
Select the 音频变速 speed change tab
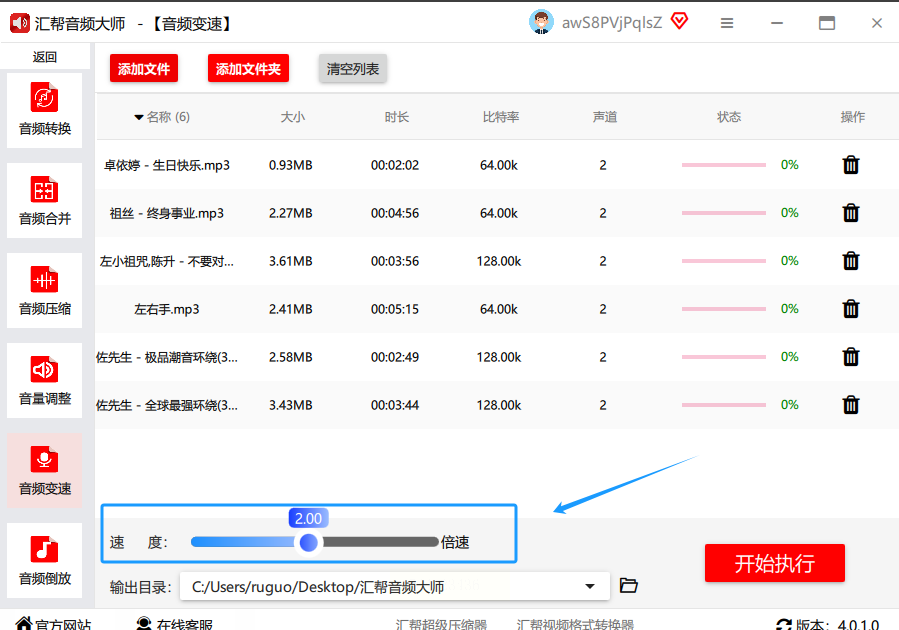coord(45,471)
